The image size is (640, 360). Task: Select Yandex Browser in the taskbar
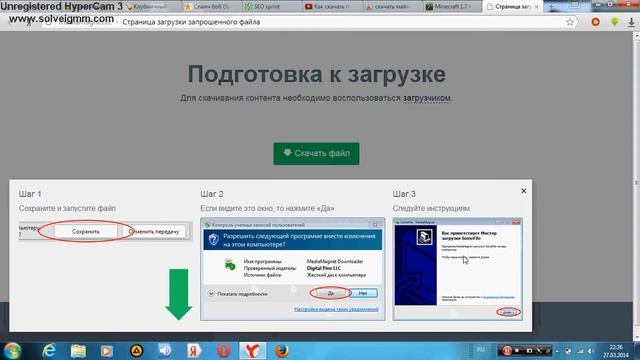(x=252, y=351)
